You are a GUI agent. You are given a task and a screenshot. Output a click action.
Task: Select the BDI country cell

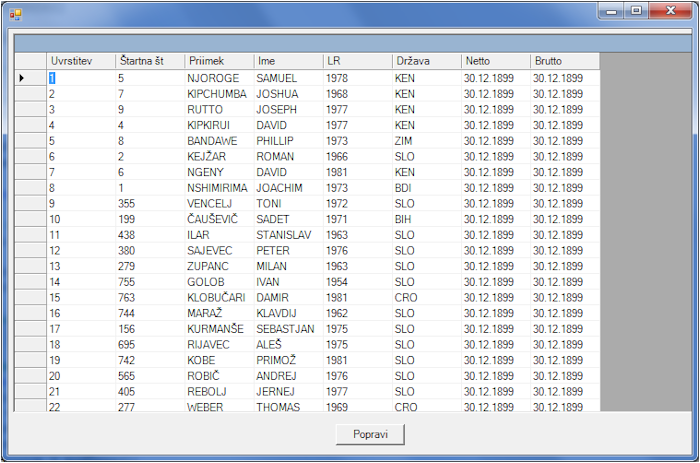click(x=425, y=188)
